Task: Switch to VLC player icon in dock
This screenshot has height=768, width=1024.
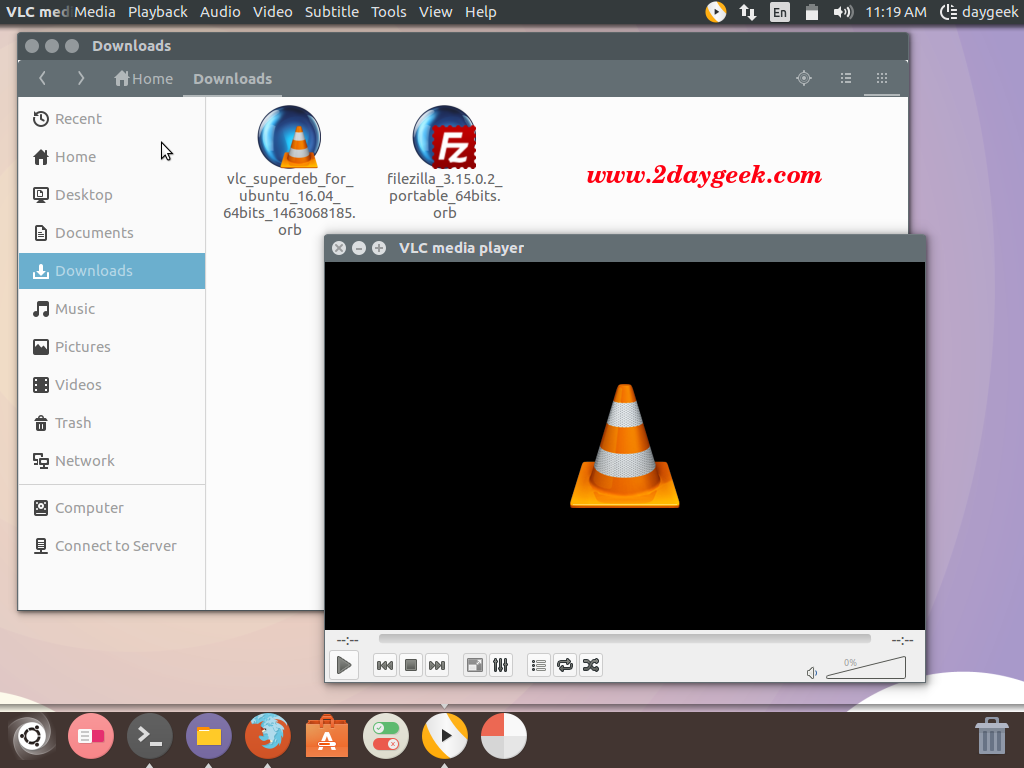Action: 445,736
